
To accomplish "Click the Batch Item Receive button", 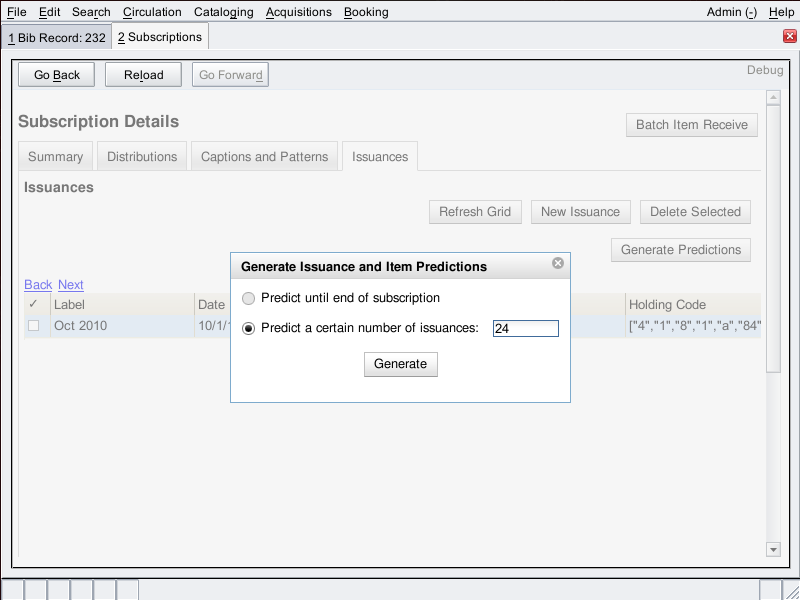I will (x=691, y=125).
